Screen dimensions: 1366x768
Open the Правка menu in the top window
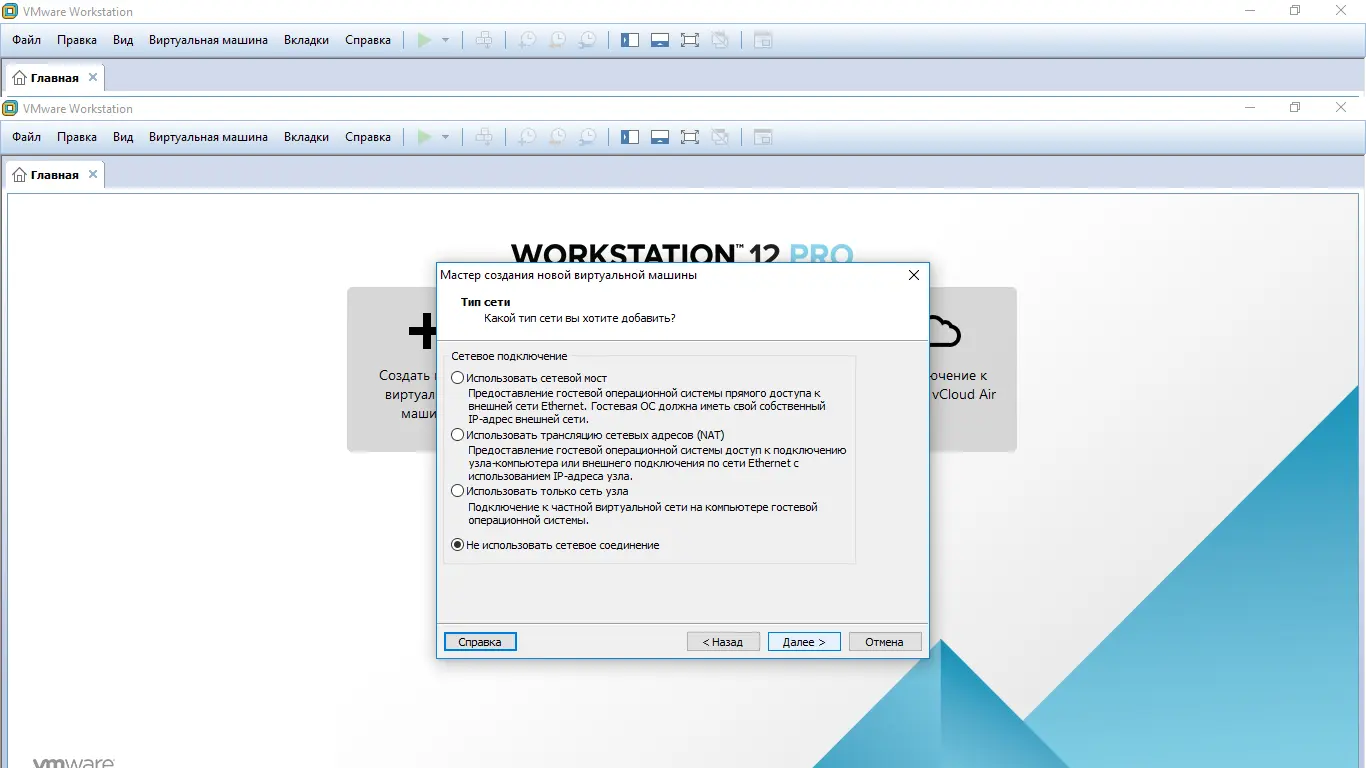(x=77, y=40)
